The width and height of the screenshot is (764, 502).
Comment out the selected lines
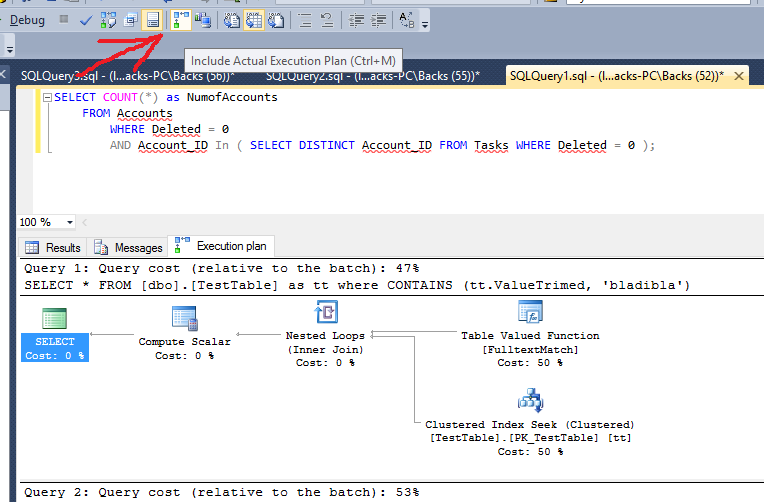[305, 20]
